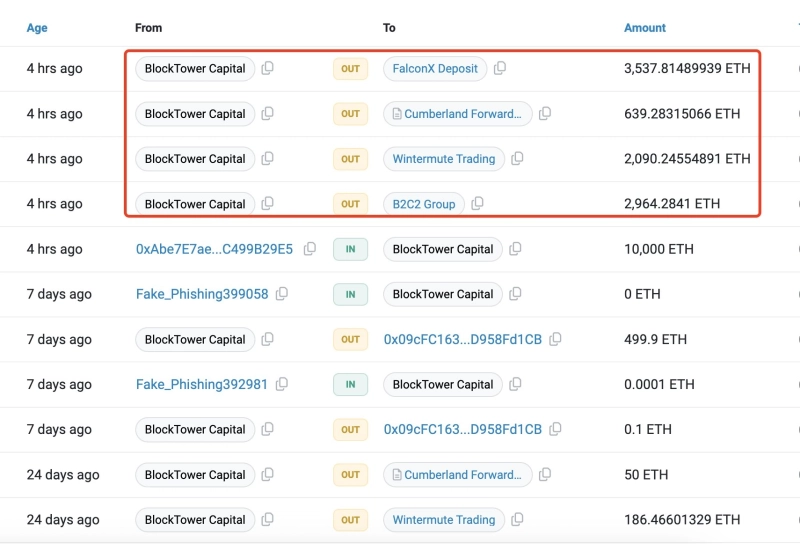This screenshot has height=544, width=800.
Task: Copy the Fake_Phishing399058 address
Action: coord(282,294)
